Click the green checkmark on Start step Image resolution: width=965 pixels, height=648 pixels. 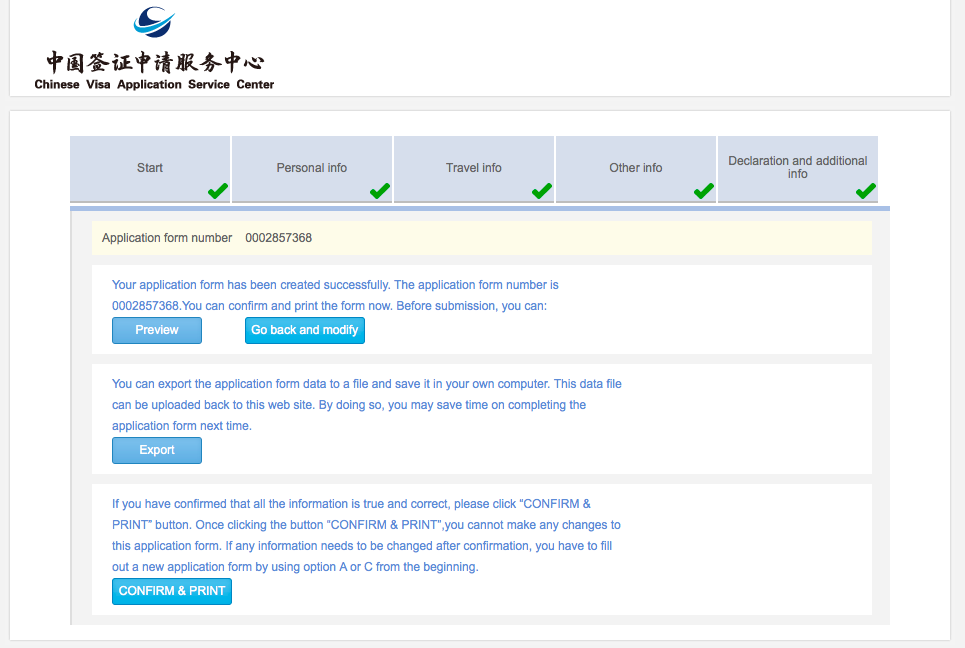(218, 191)
